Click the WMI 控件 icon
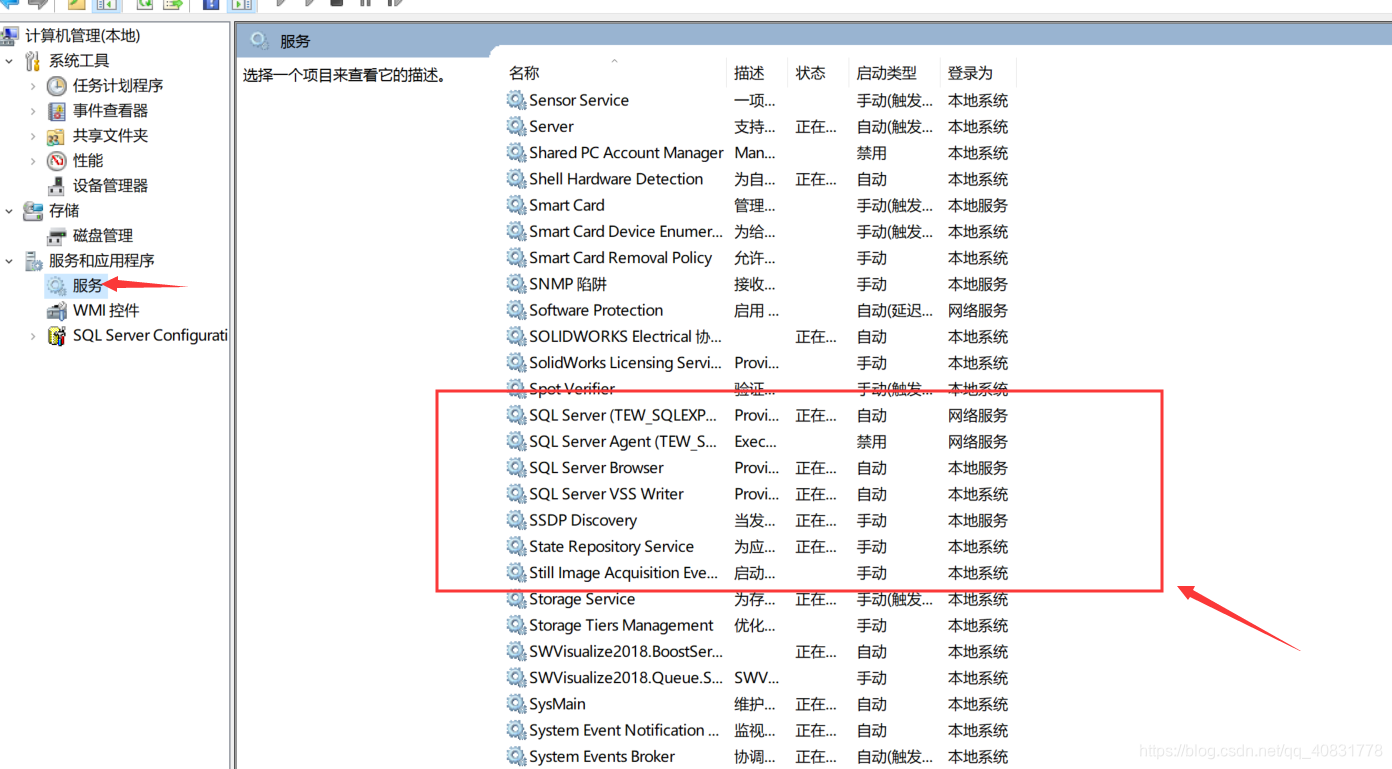Image resolution: width=1392 pixels, height=769 pixels. [x=57, y=311]
